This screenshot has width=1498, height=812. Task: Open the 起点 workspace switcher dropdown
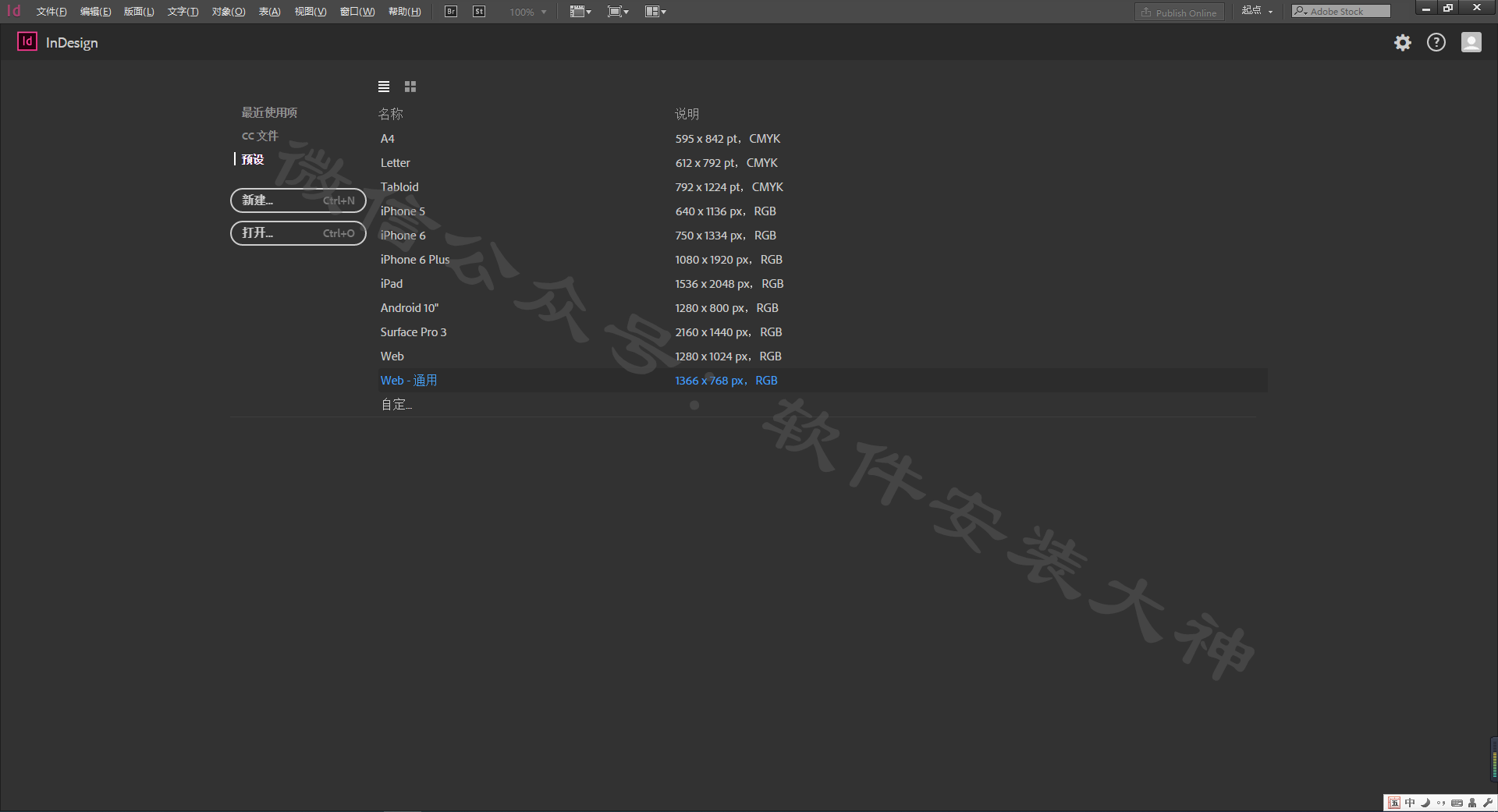click(x=1258, y=11)
